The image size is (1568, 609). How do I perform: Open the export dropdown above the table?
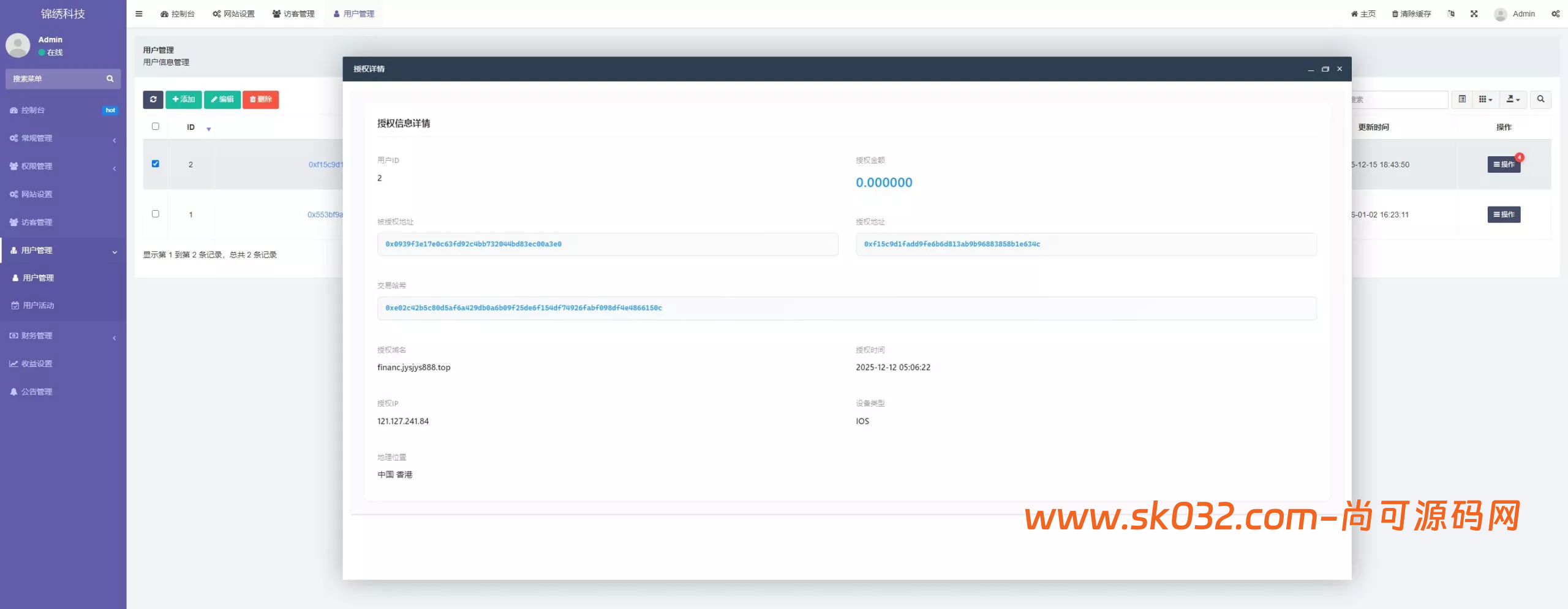[1512, 99]
